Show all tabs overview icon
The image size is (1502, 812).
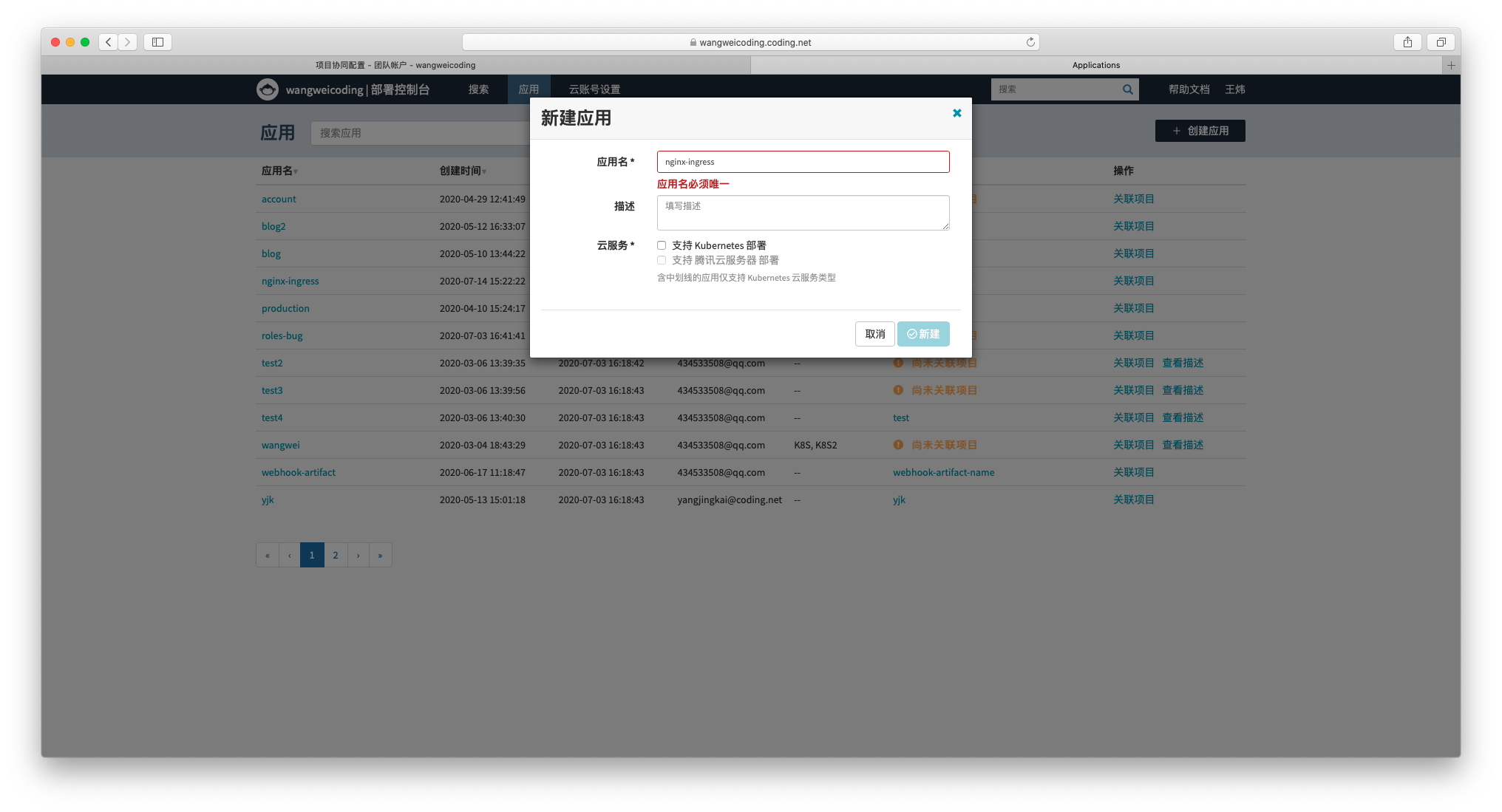click(x=1441, y=42)
